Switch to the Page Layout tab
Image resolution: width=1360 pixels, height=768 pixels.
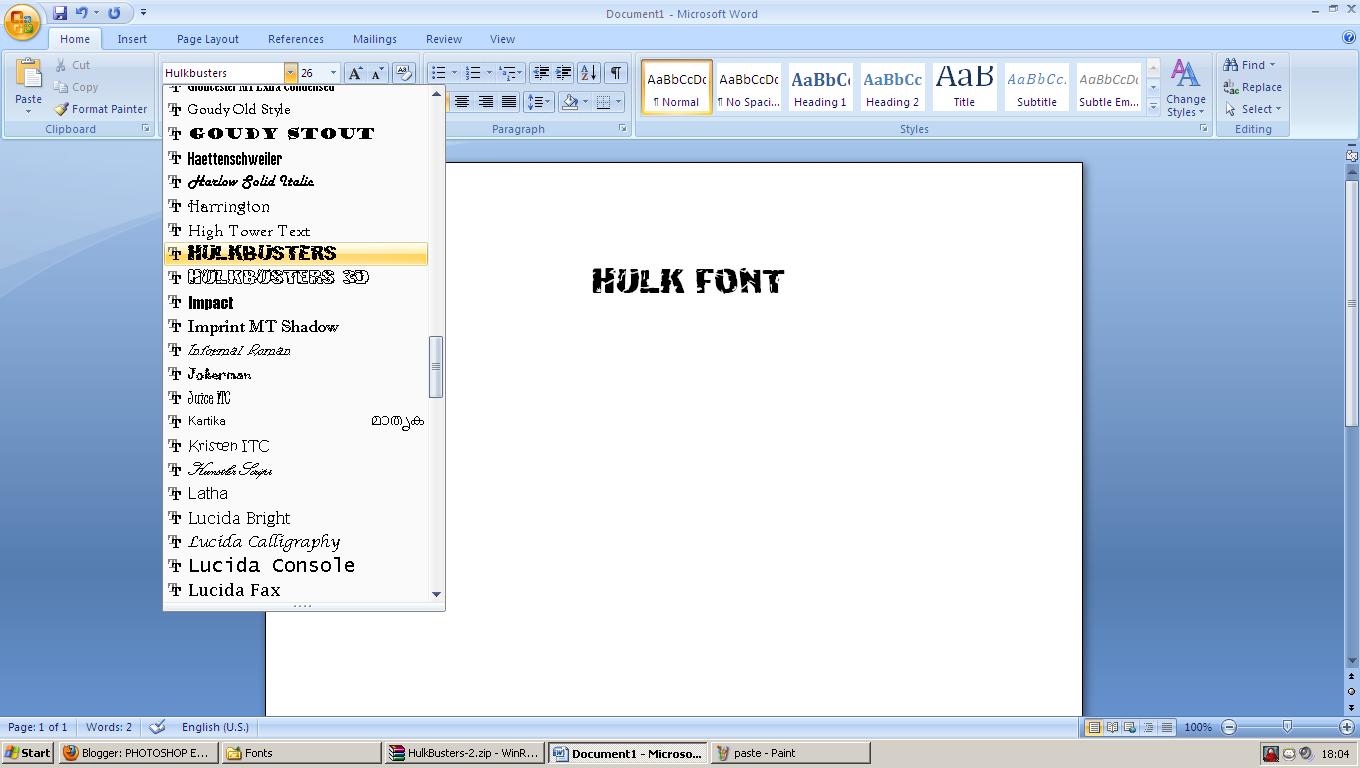tap(208, 39)
